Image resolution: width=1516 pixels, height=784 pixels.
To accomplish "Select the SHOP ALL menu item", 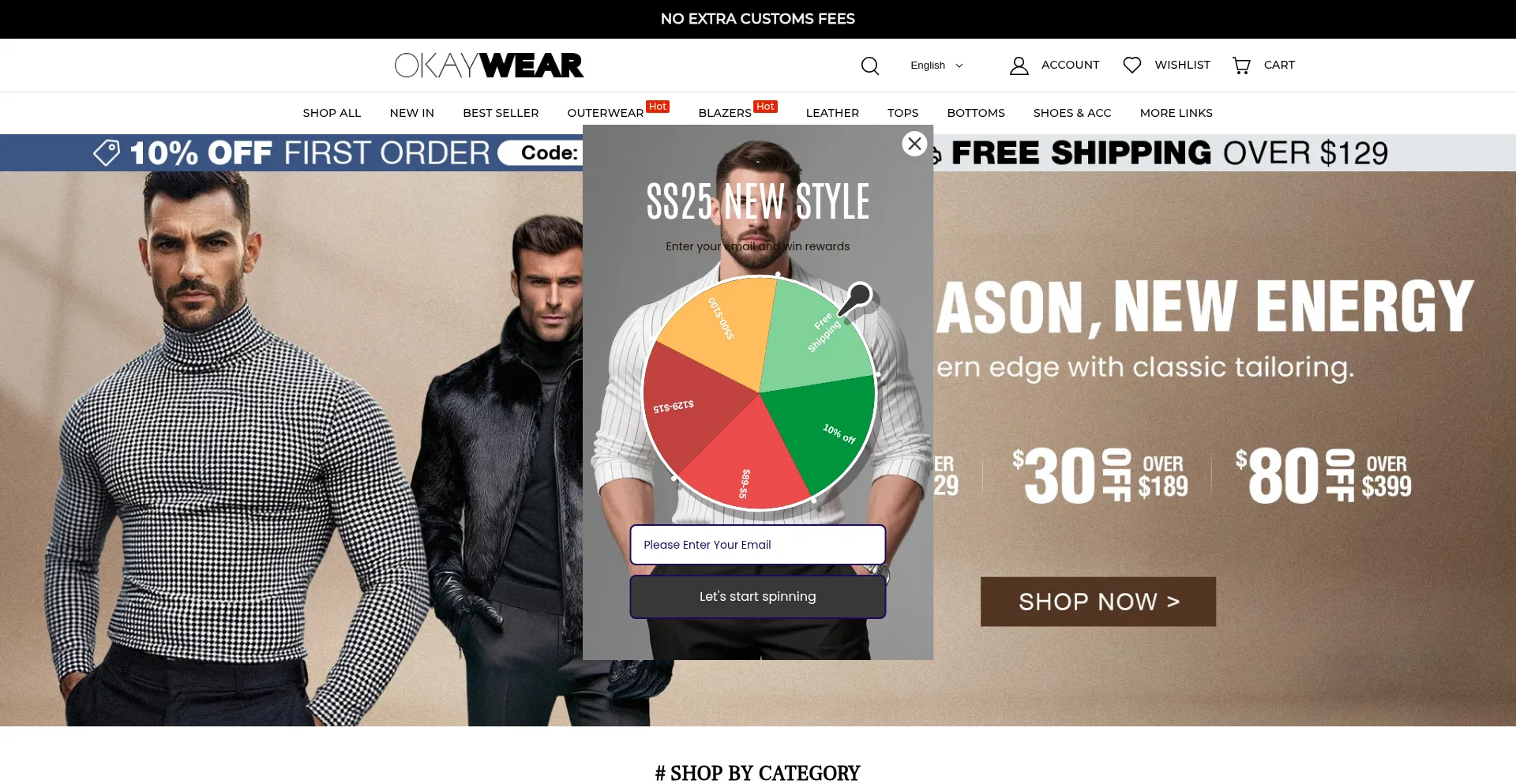I will [x=332, y=113].
